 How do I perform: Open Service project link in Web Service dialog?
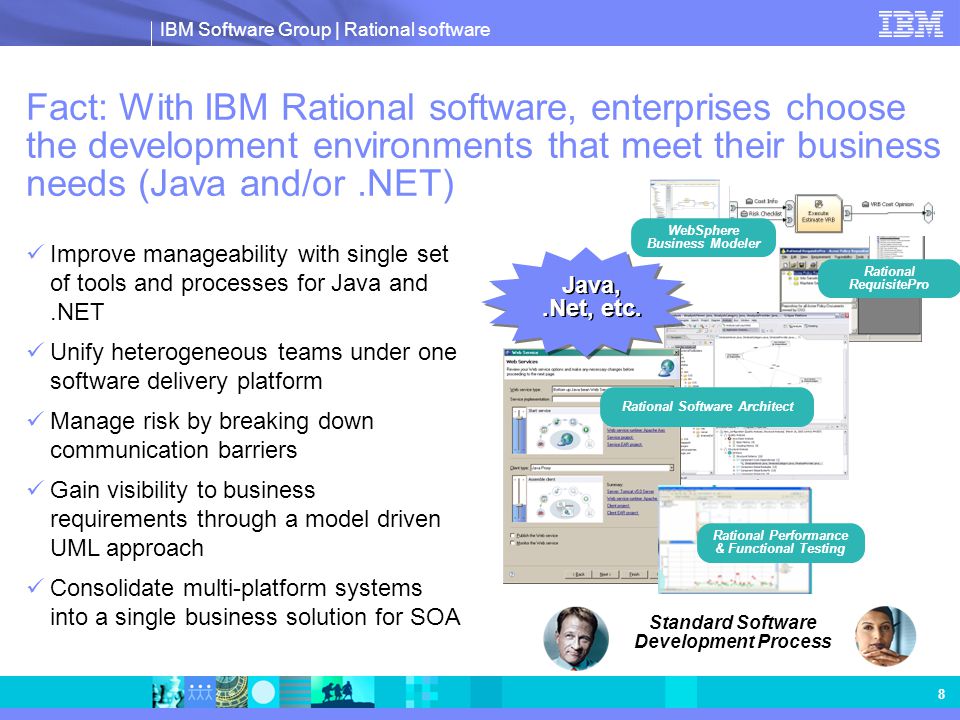(620, 438)
